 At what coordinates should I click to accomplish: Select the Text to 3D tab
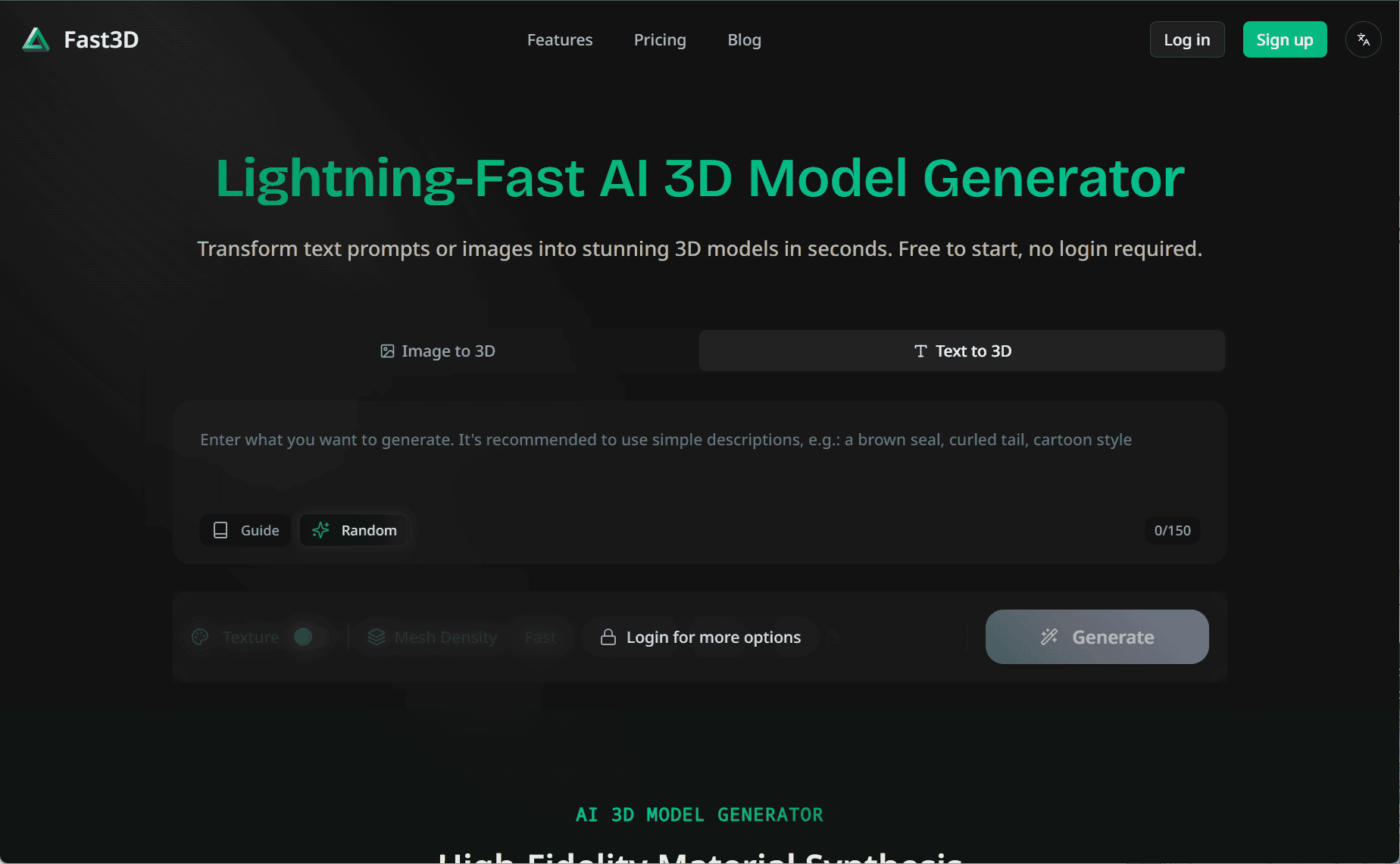click(961, 351)
